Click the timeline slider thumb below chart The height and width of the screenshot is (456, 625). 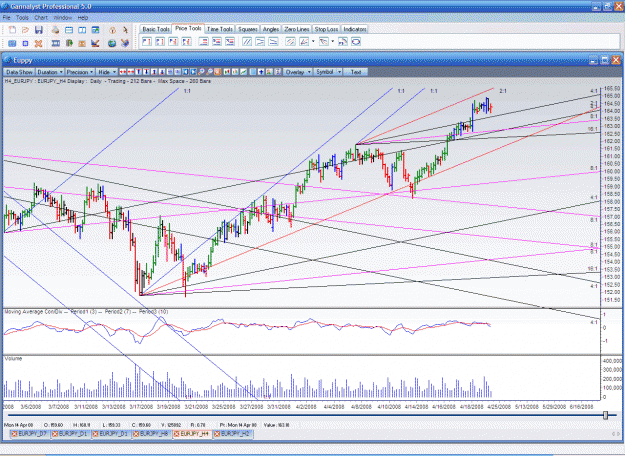click(x=605, y=415)
